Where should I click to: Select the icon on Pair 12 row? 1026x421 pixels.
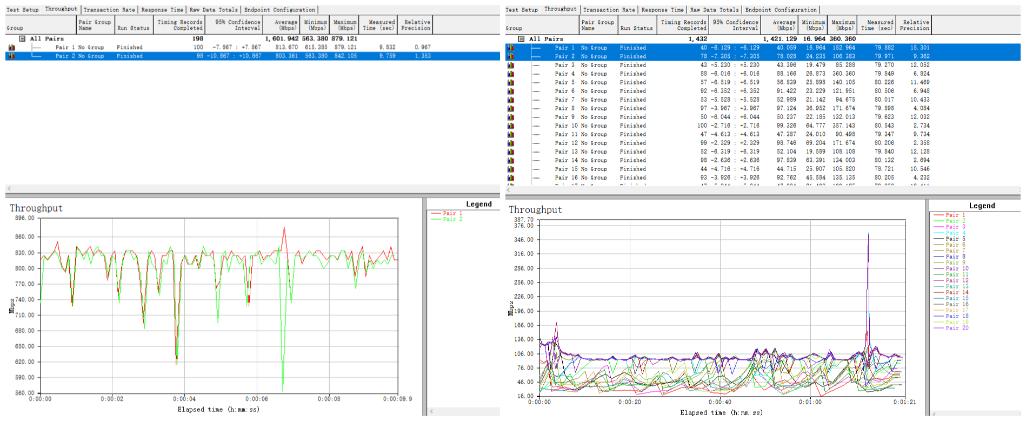pos(511,144)
